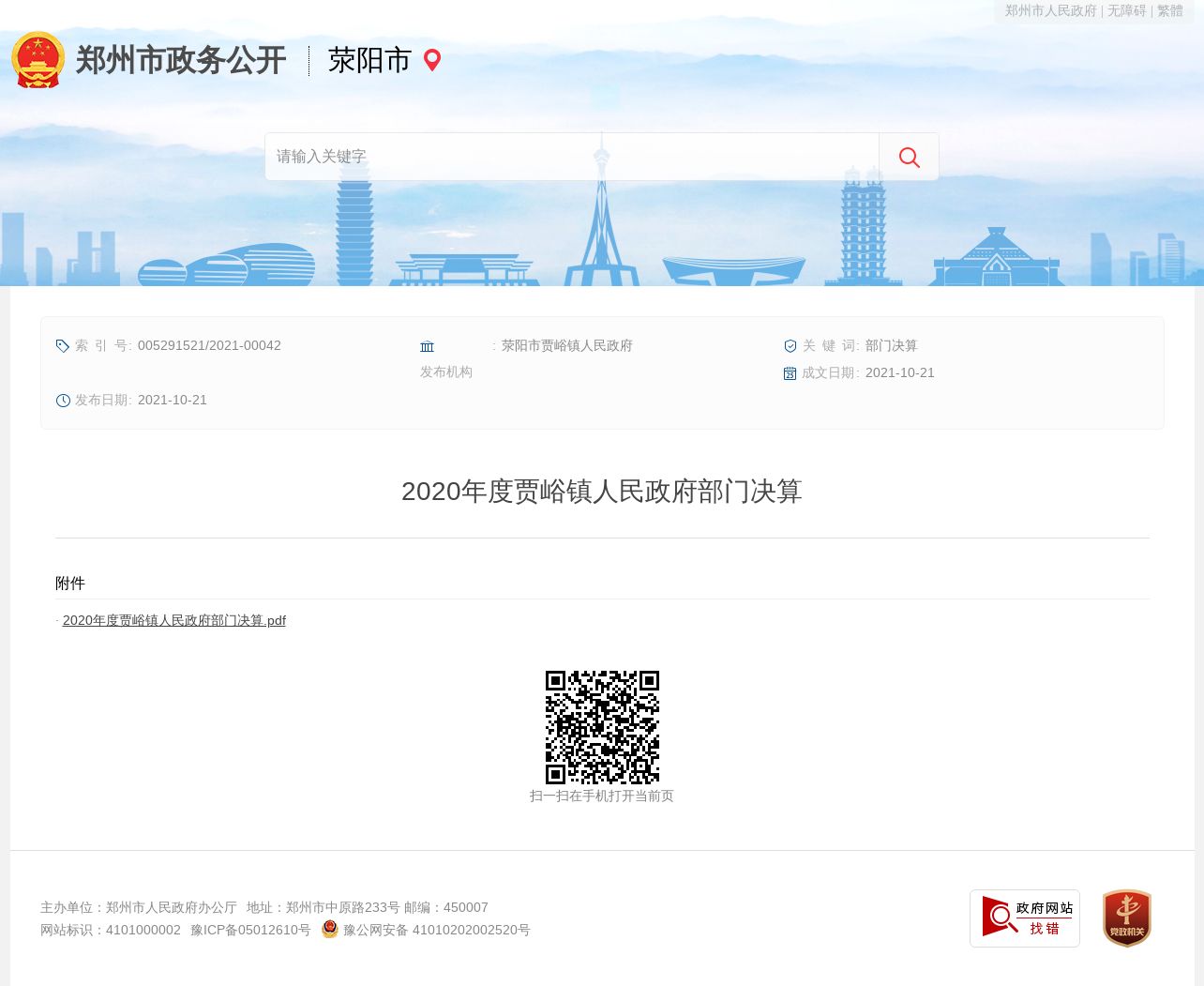
Task: Click the police badge icon in footer
Action: 330,929
